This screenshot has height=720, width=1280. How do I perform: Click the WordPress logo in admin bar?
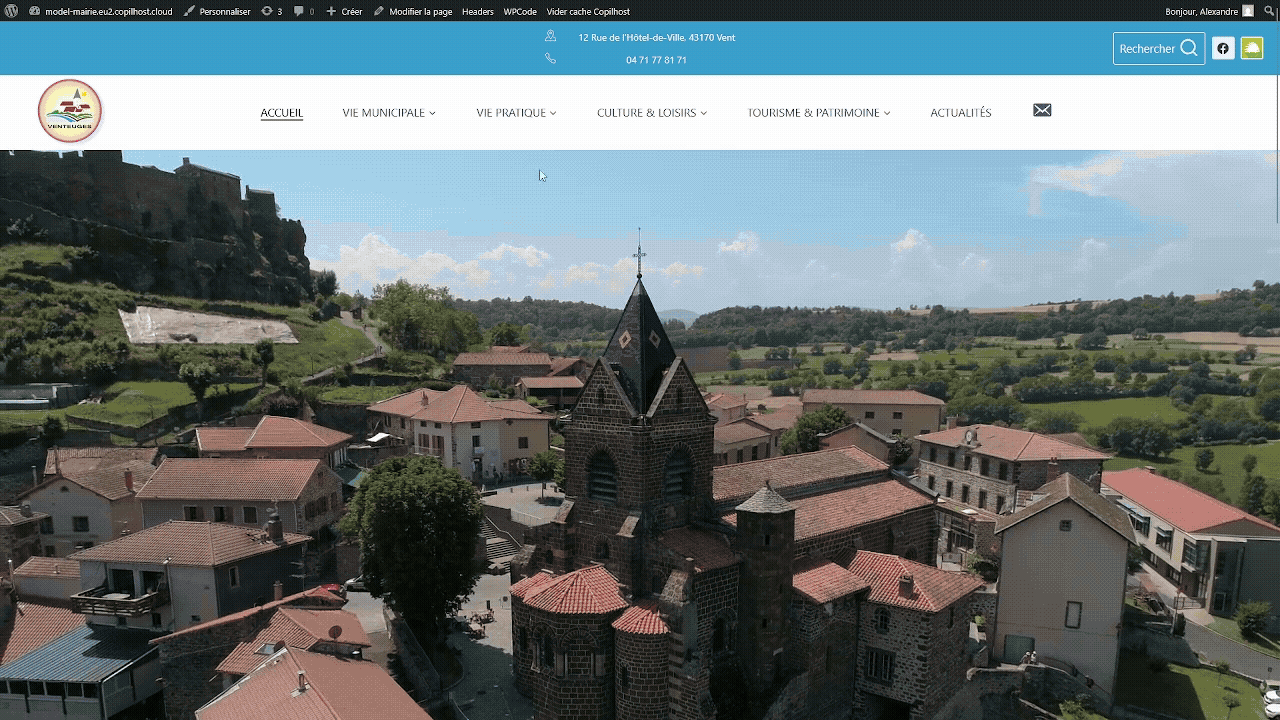point(12,11)
